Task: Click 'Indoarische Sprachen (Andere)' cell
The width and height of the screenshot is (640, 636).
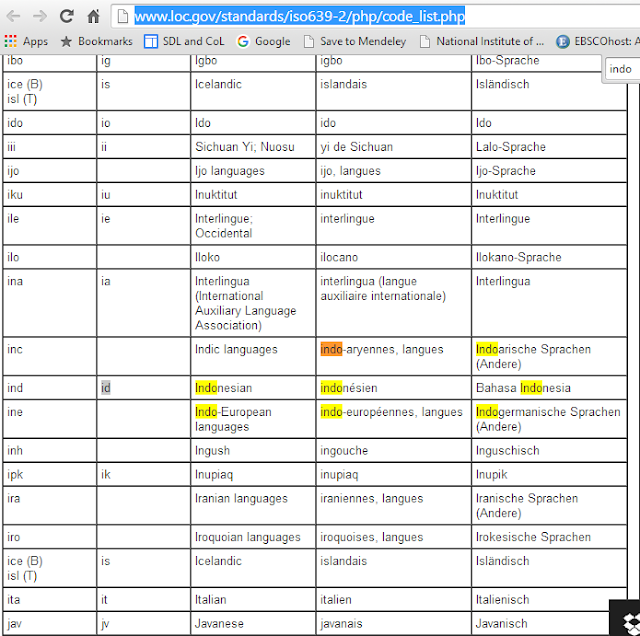Action: tap(549, 356)
